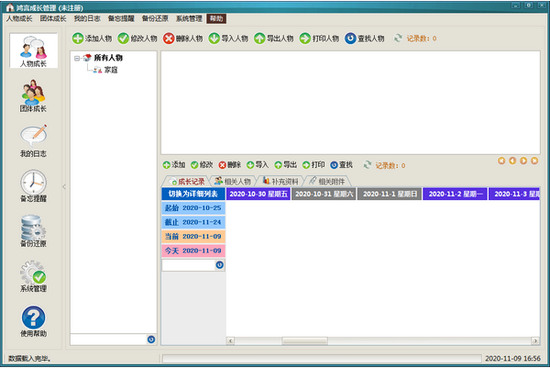The image size is (550, 368).
Task: Switch to 补充资料 tab
Action: [x=281, y=181]
